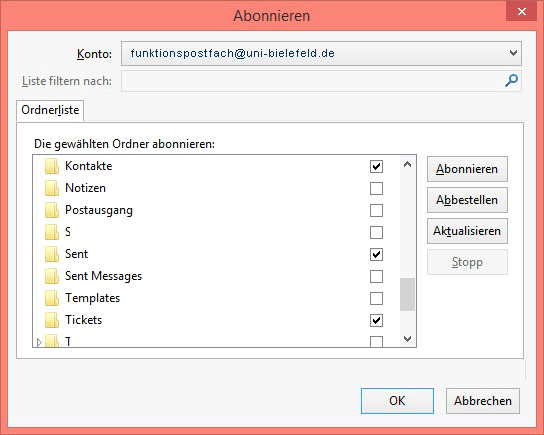544x435 pixels.
Task: Uncheck the Tickets subscription checkbox
Action: click(x=376, y=320)
